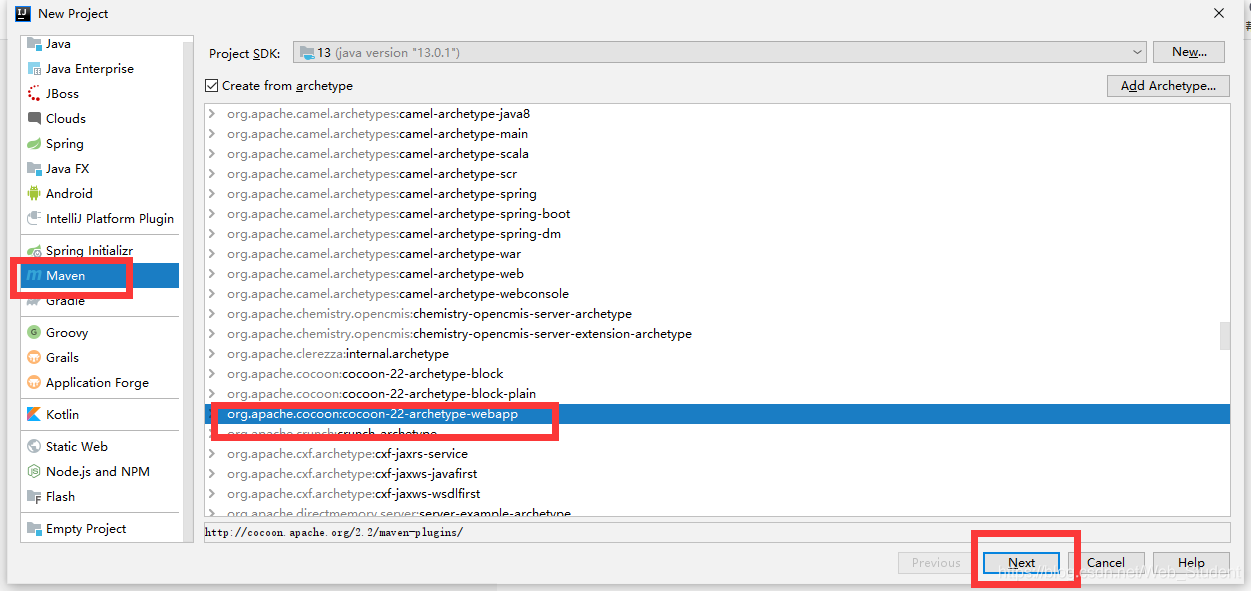
Task: Click the Application Forge icon
Action: [34, 383]
